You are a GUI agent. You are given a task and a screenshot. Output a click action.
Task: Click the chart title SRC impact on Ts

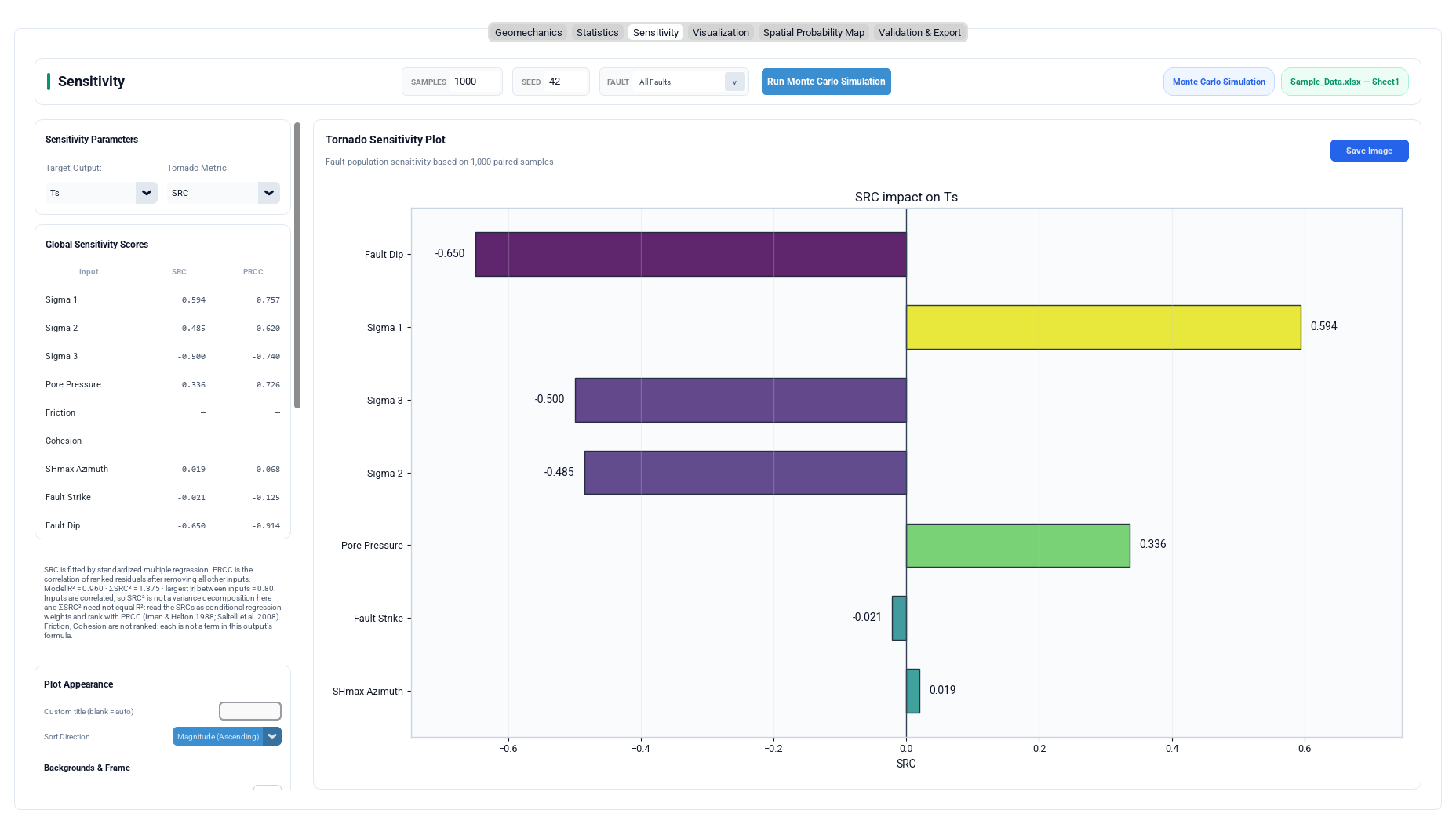pyautogui.click(x=906, y=197)
